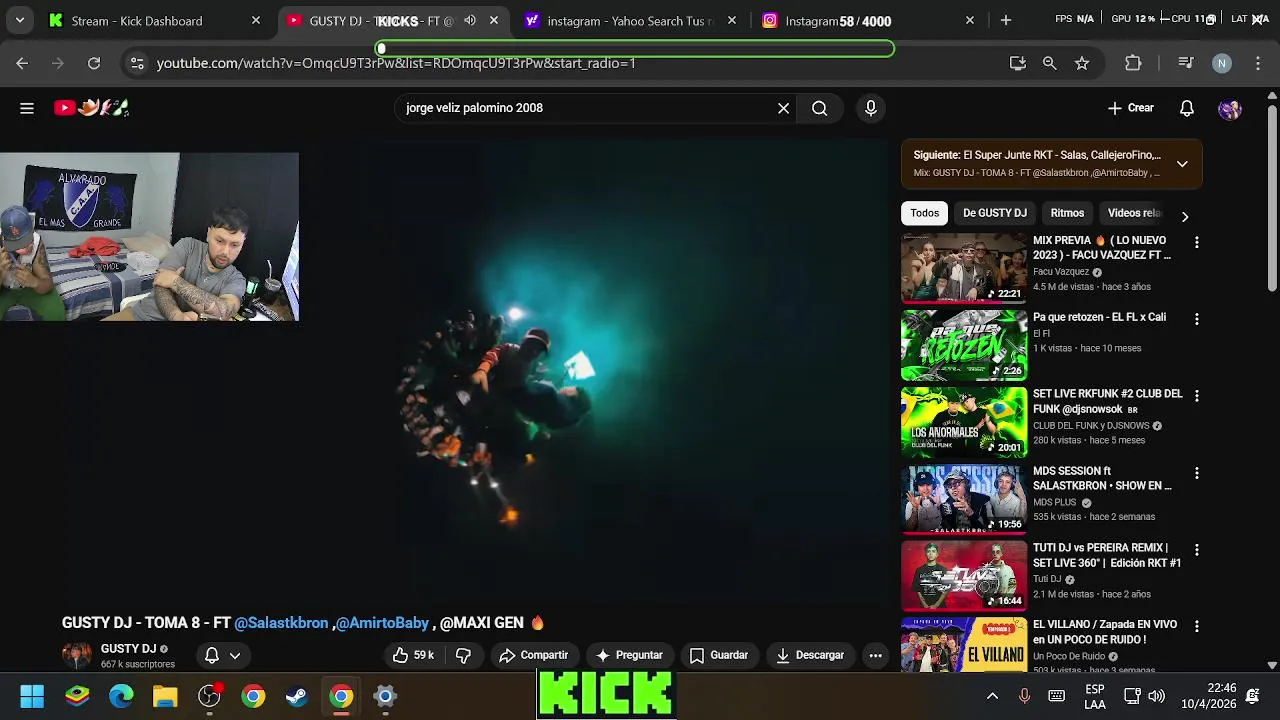Open Chrome extensions puzzle icon

(x=1133, y=63)
